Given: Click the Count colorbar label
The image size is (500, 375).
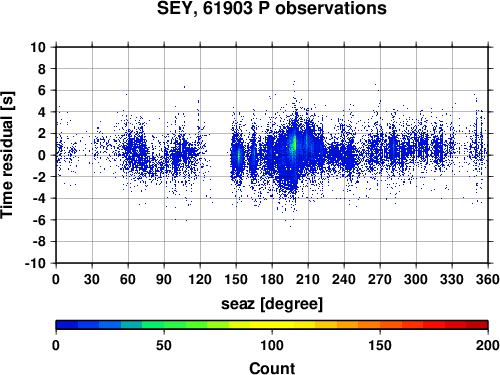Looking at the screenshot, I should [x=272, y=368].
